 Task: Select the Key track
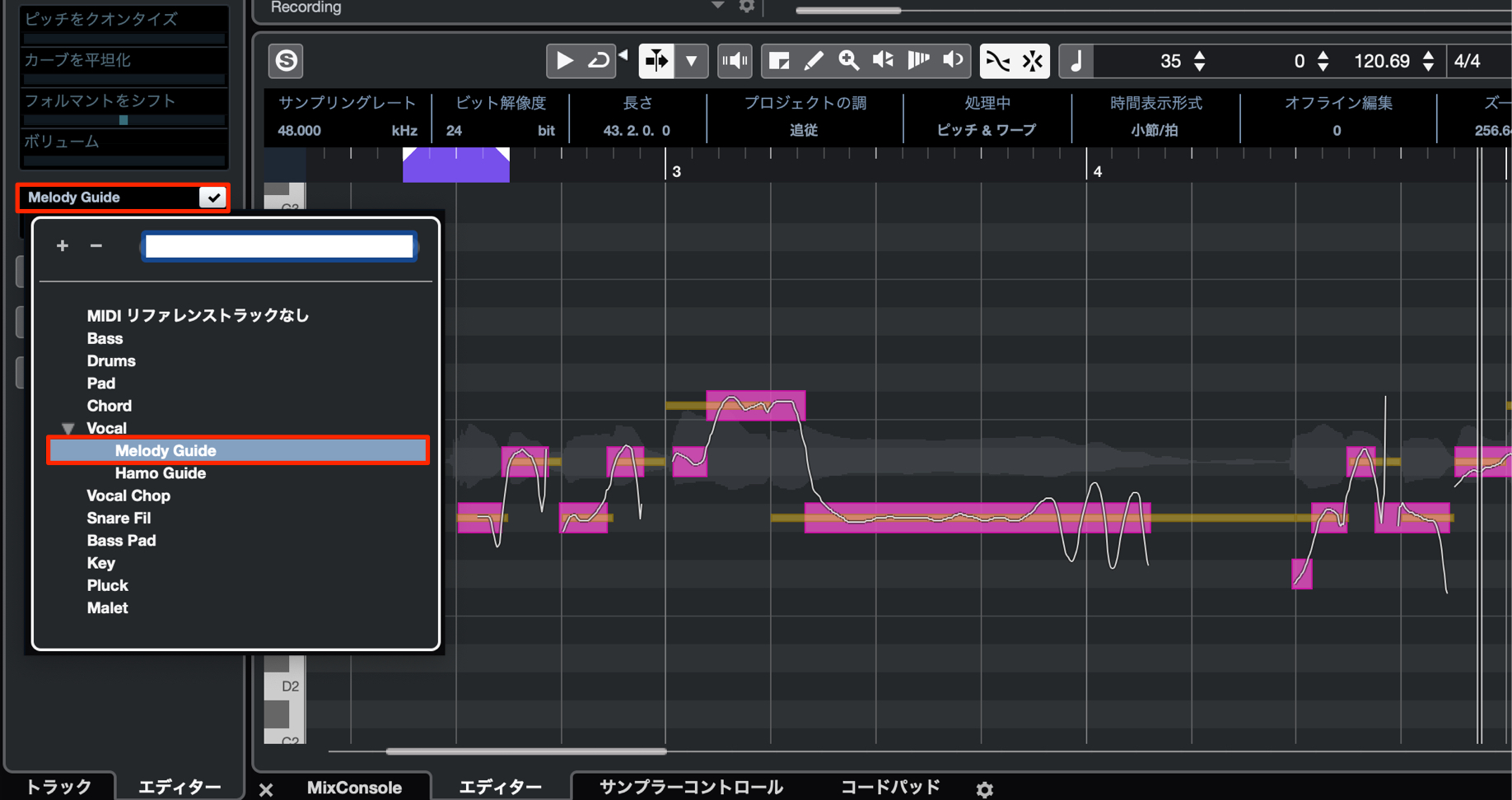100,563
